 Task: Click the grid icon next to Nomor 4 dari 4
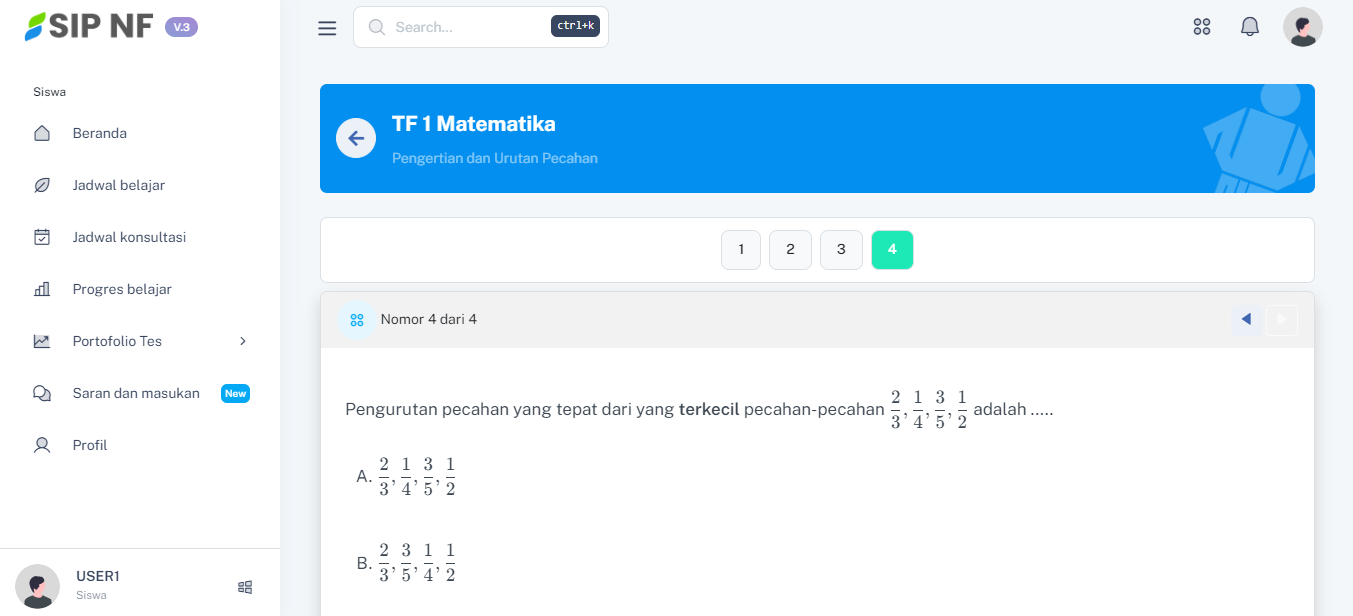[x=357, y=320]
